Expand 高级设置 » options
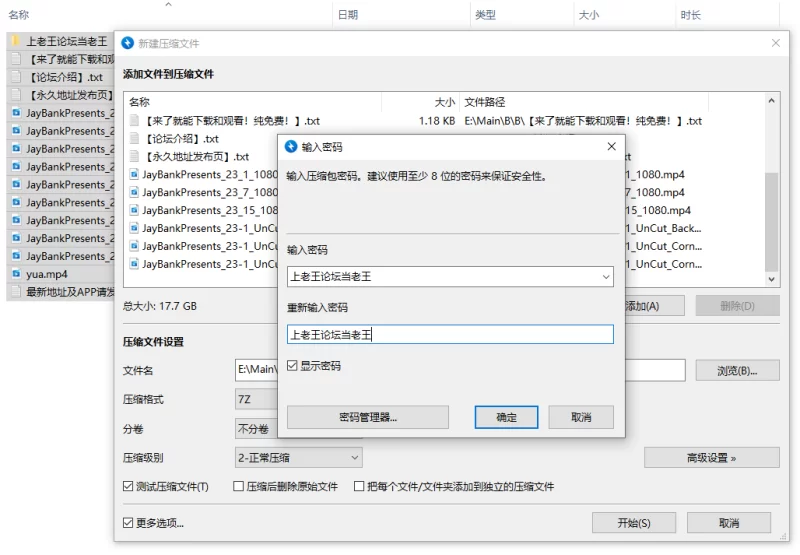Image resolution: width=800 pixels, height=555 pixels. click(712, 458)
